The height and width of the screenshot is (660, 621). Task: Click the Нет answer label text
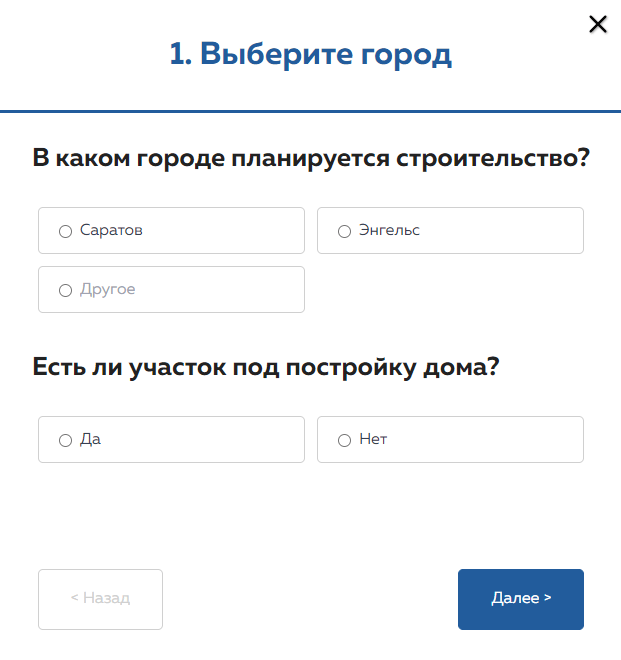pyautogui.click(x=373, y=439)
